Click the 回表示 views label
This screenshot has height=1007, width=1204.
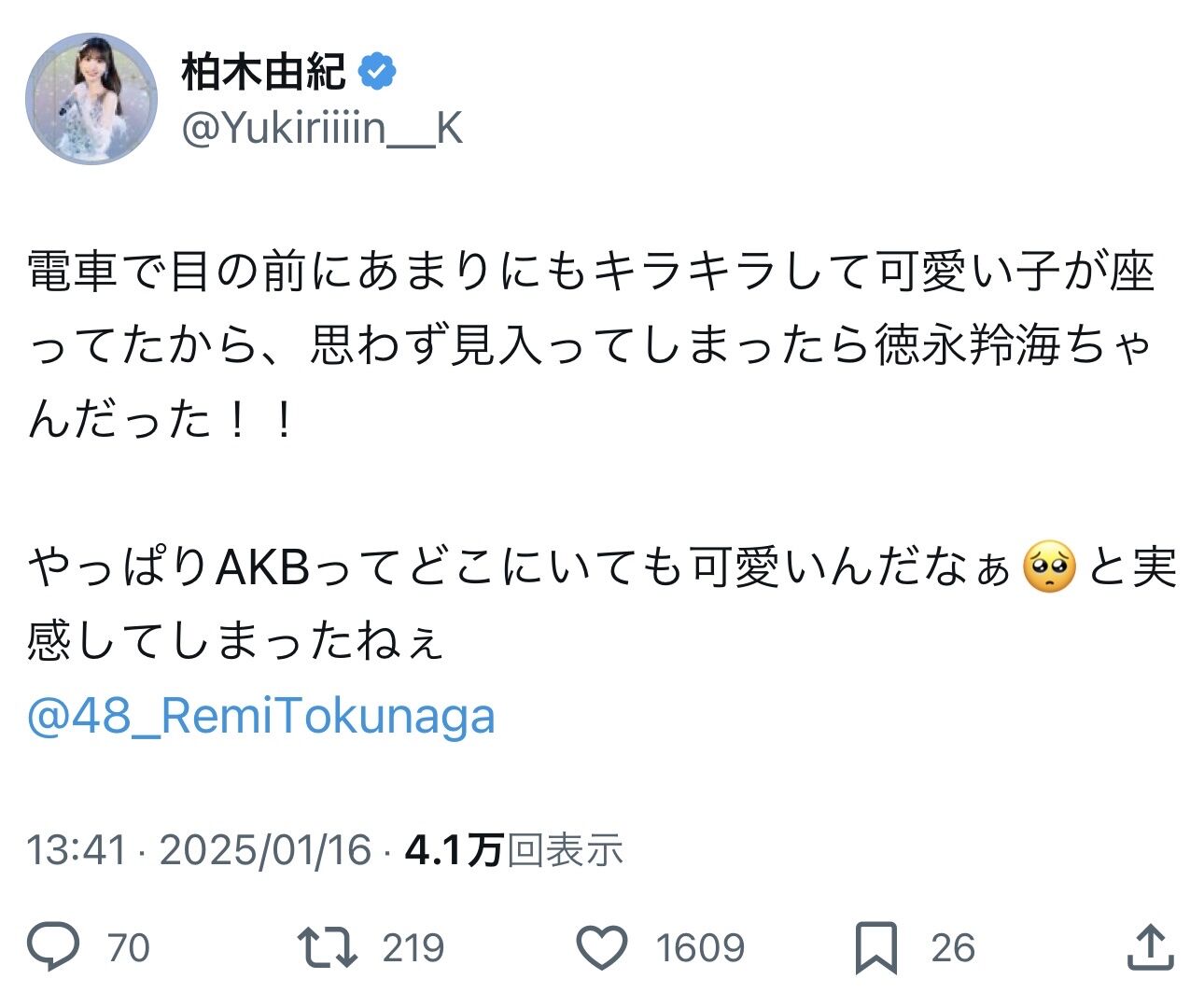[565, 850]
